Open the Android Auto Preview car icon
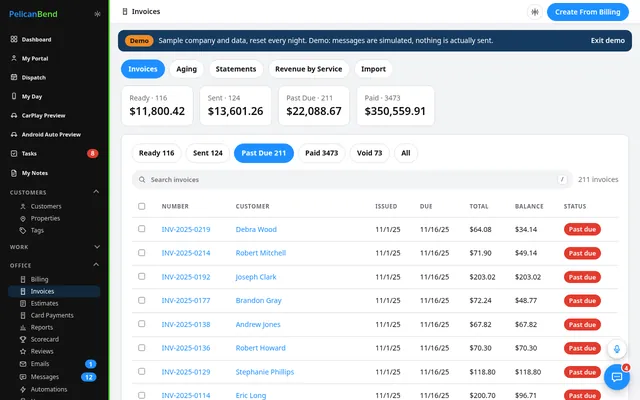Image resolution: width=640 pixels, height=400 pixels. 14,134
